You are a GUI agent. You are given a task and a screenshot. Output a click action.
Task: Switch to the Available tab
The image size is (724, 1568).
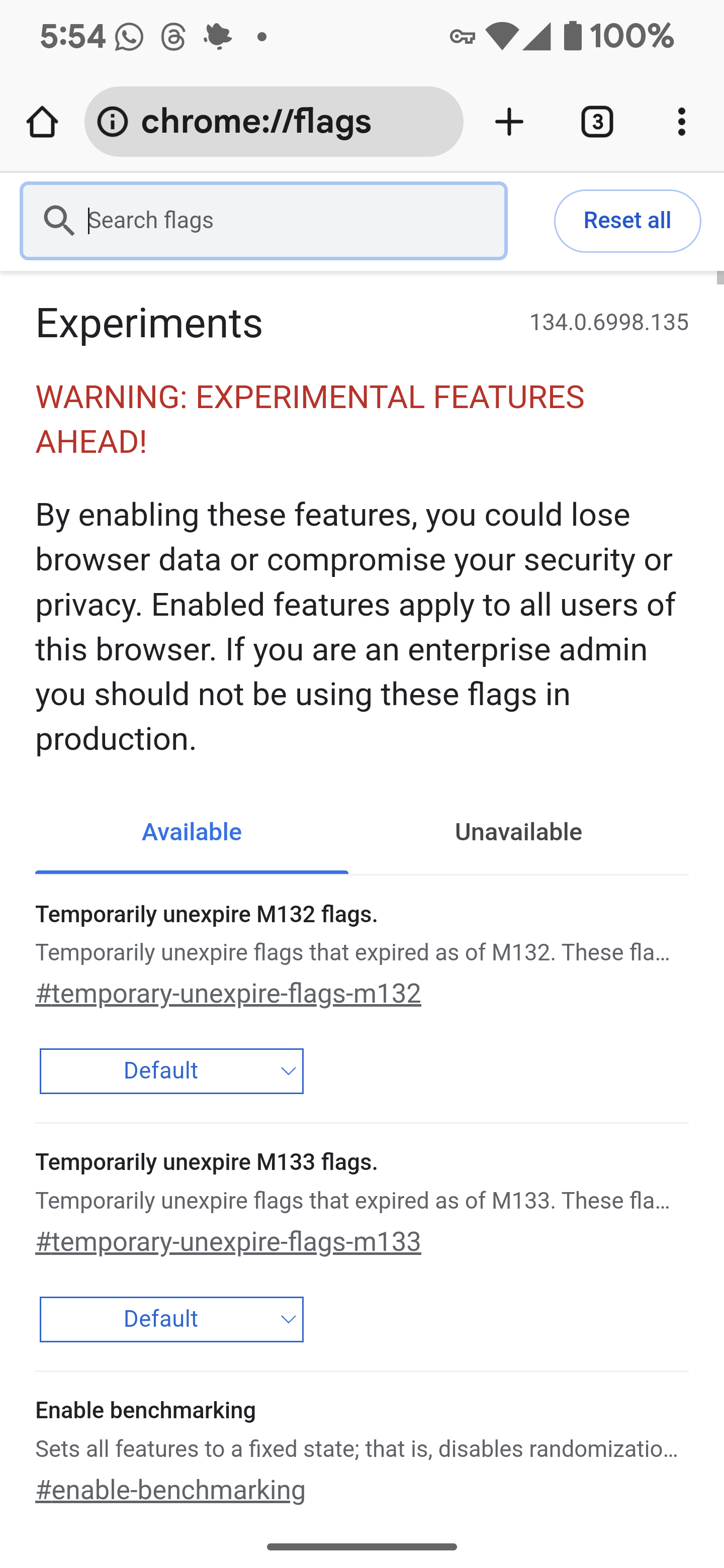(192, 833)
